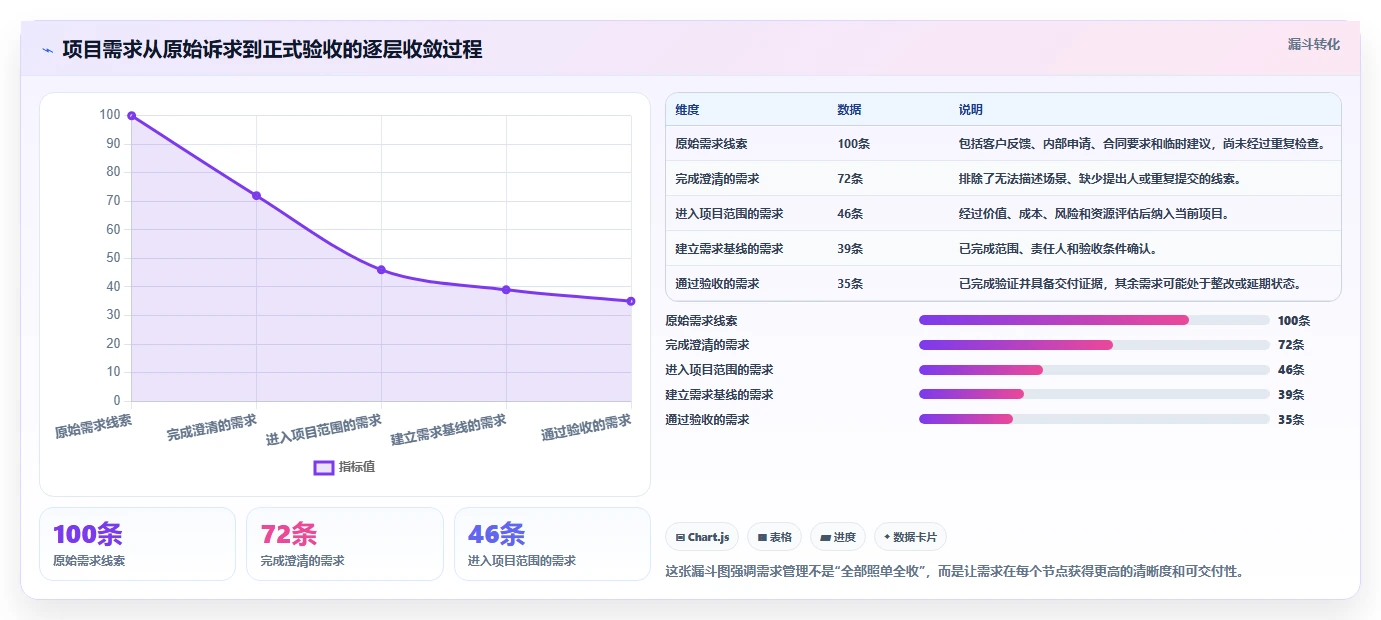This screenshot has height=620, width=1381.
Task: Click the 原始需求线索 progress bar
Action: (1094, 320)
